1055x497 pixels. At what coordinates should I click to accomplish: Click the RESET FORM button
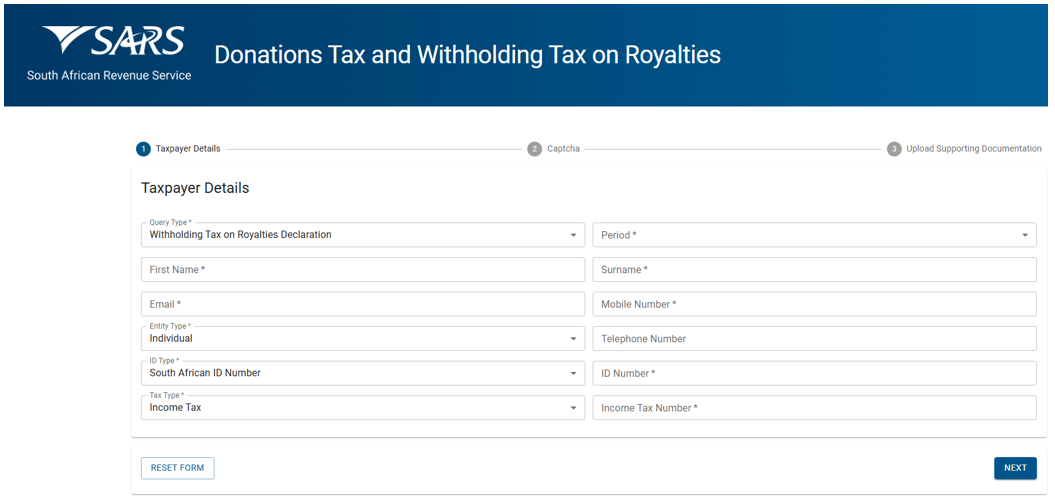(x=178, y=468)
